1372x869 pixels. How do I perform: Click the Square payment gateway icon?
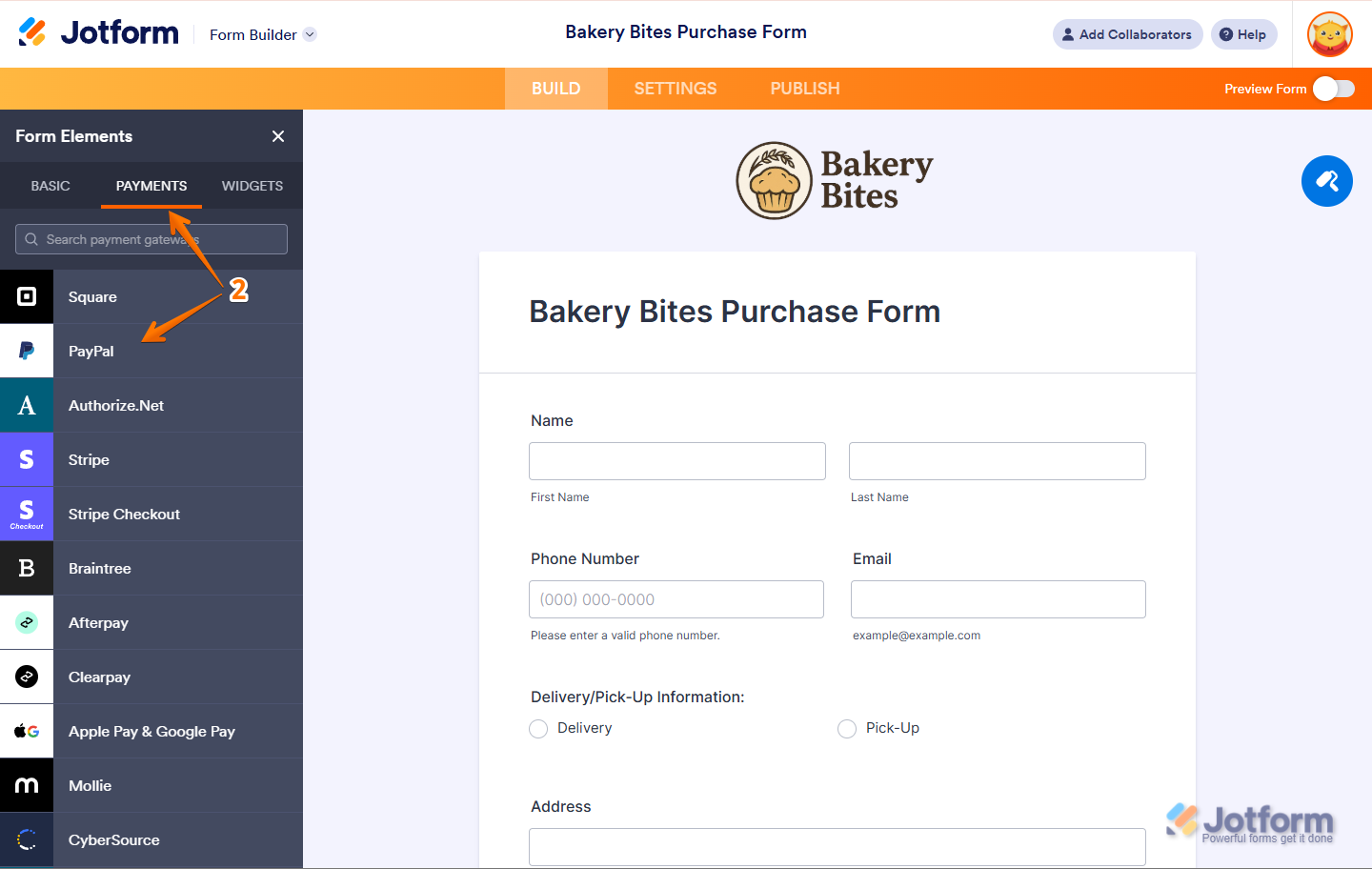click(x=27, y=296)
